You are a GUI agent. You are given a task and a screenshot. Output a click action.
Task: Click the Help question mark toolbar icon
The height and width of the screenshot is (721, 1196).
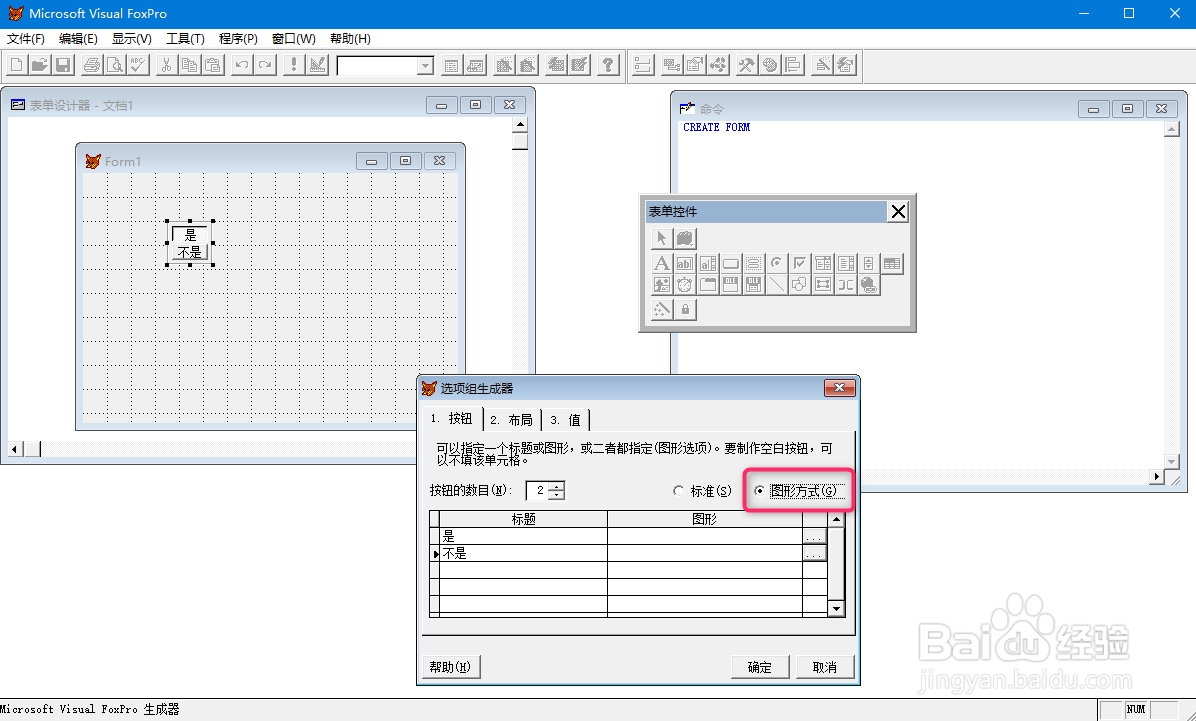pos(608,65)
